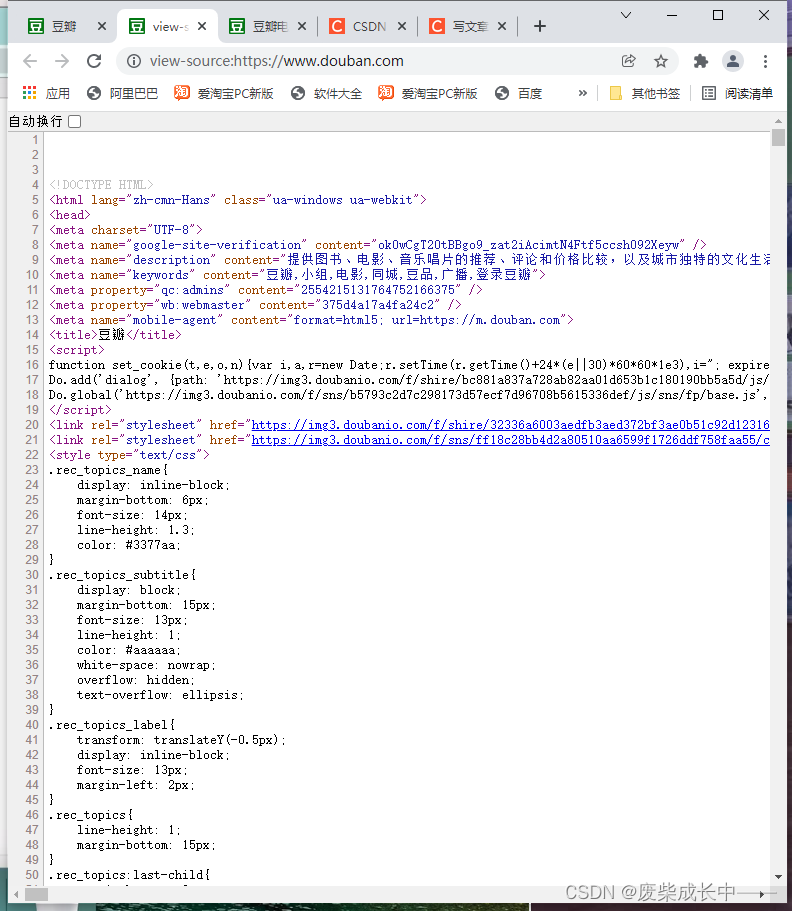The image size is (792, 911).
Task: Open the 百度 bookmark
Action: point(519,93)
